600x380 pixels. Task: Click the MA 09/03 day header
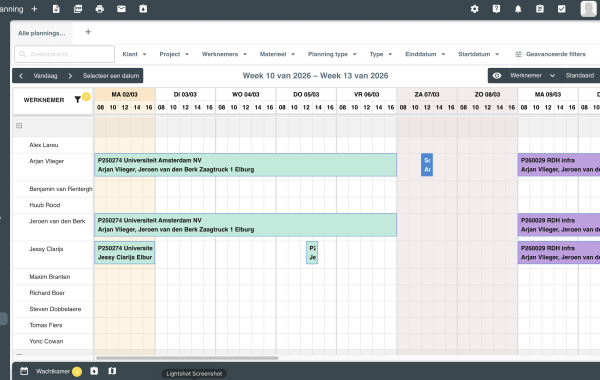point(548,95)
